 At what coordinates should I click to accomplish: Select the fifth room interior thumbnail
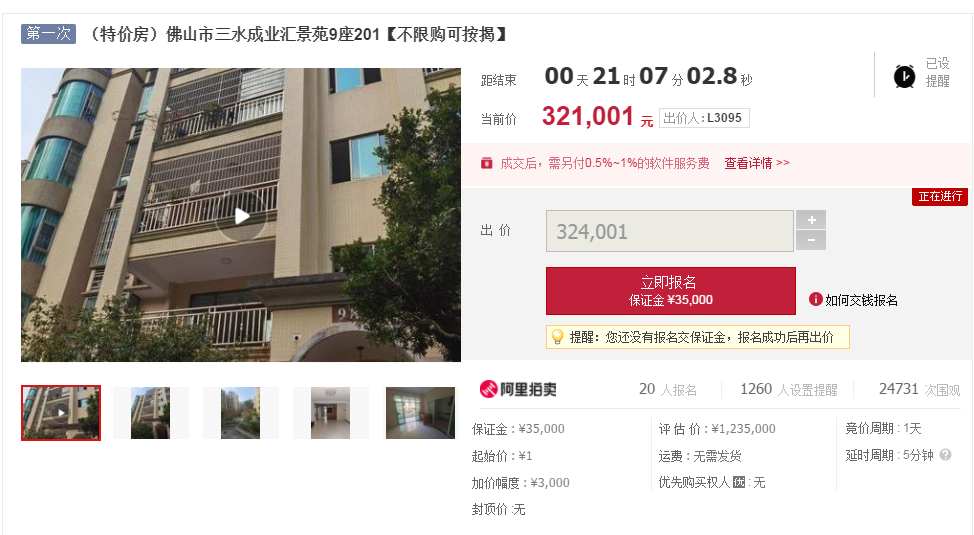(x=421, y=413)
